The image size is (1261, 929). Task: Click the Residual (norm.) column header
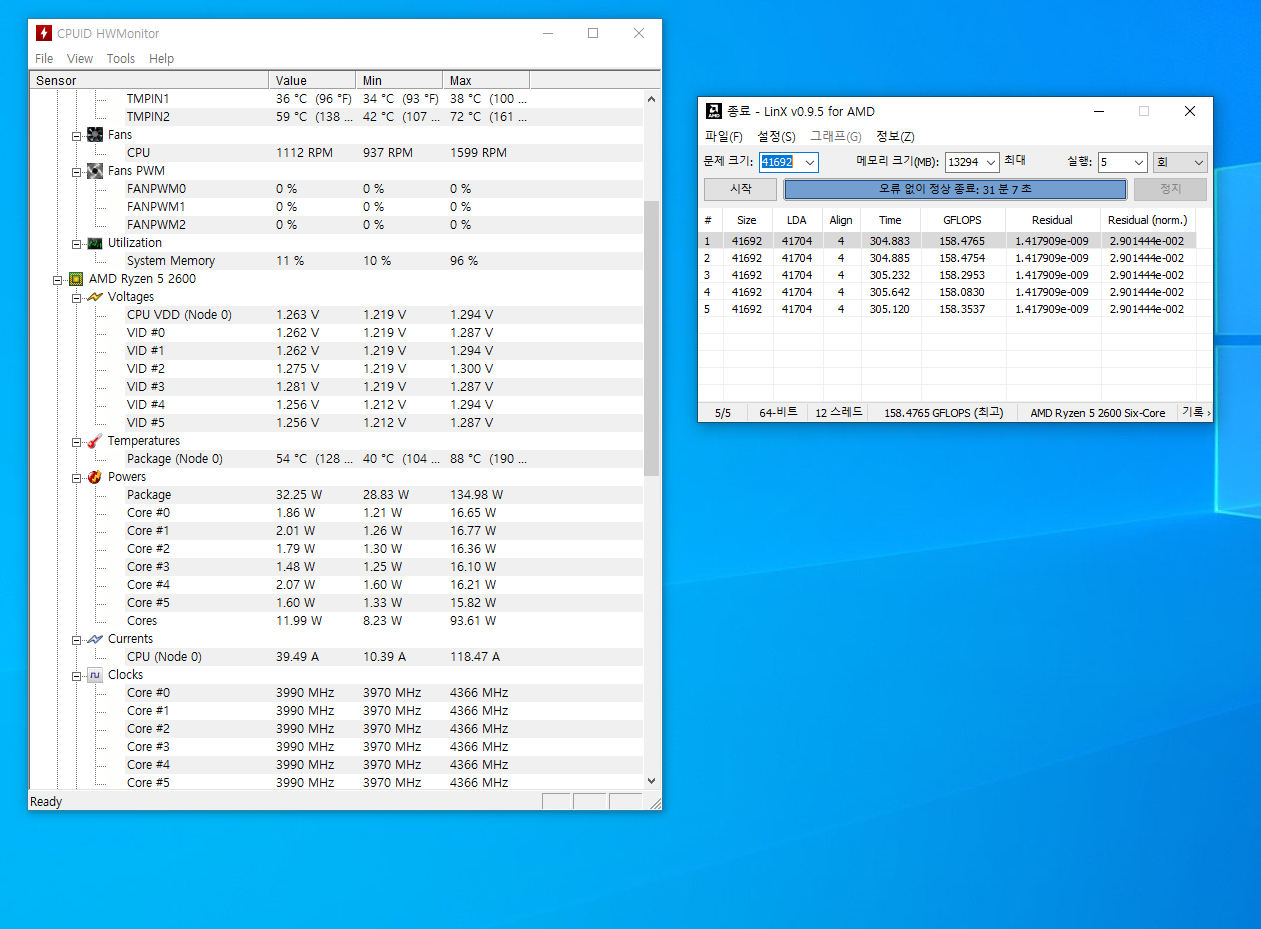click(1148, 220)
